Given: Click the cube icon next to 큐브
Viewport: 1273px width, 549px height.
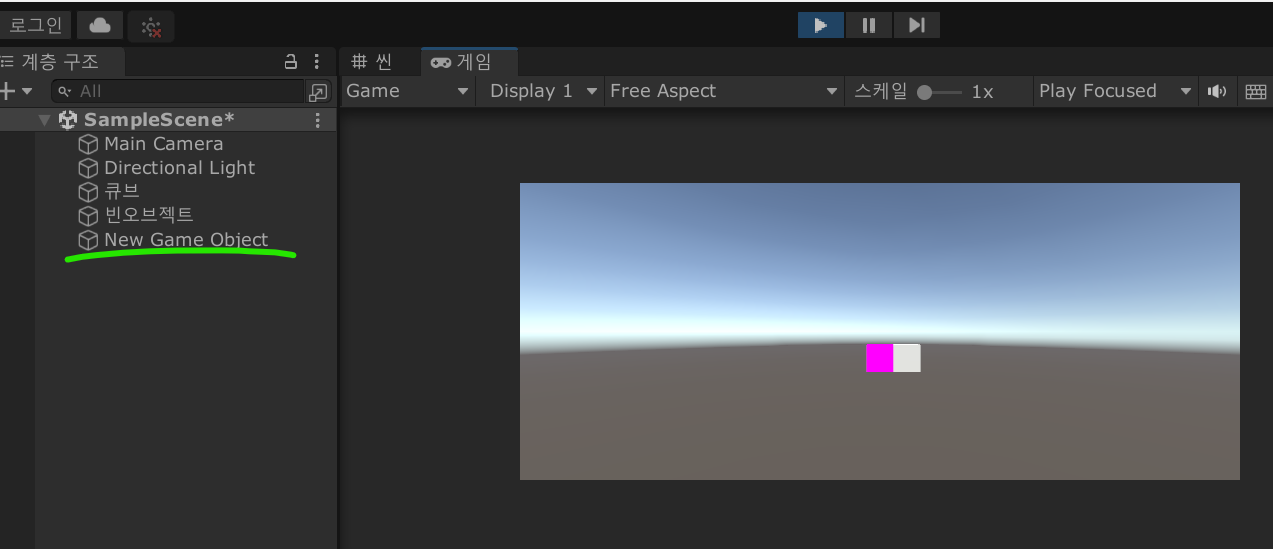Looking at the screenshot, I should [x=89, y=191].
